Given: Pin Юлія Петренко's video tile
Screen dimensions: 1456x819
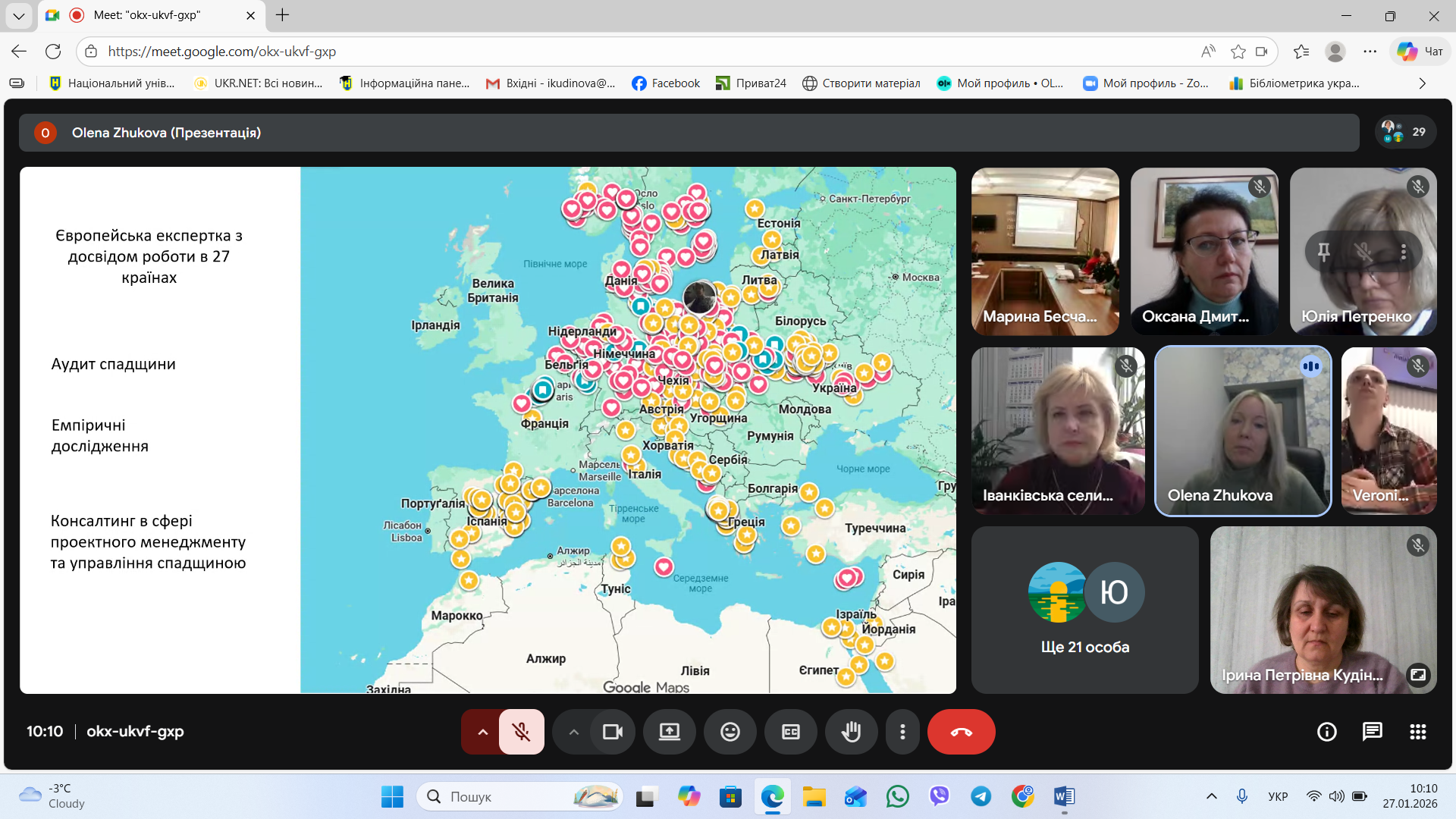Looking at the screenshot, I should click(x=1323, y=252).
